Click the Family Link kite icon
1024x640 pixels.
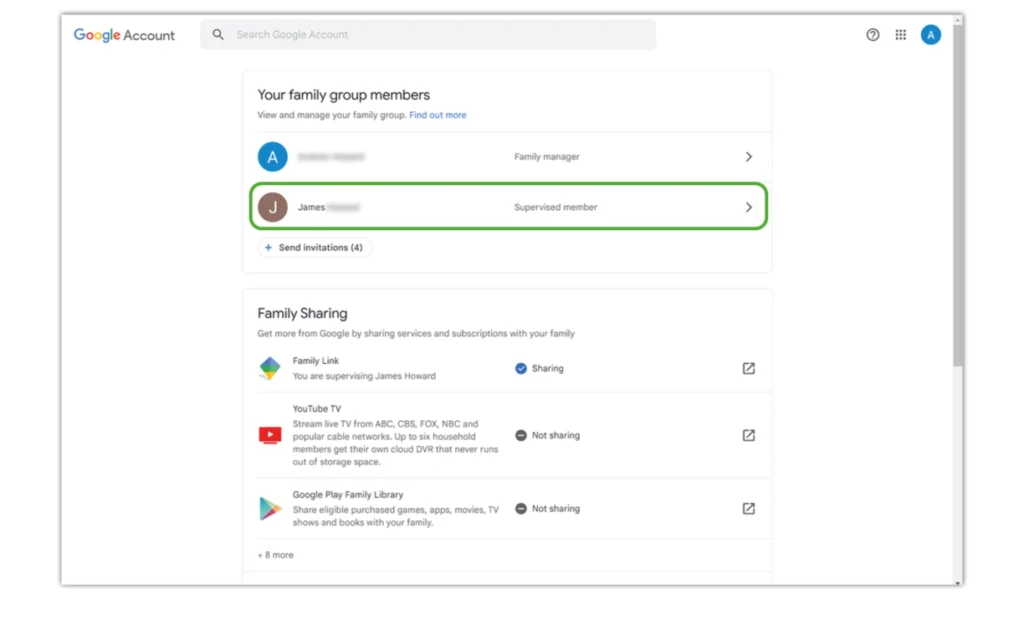point(270,368)
